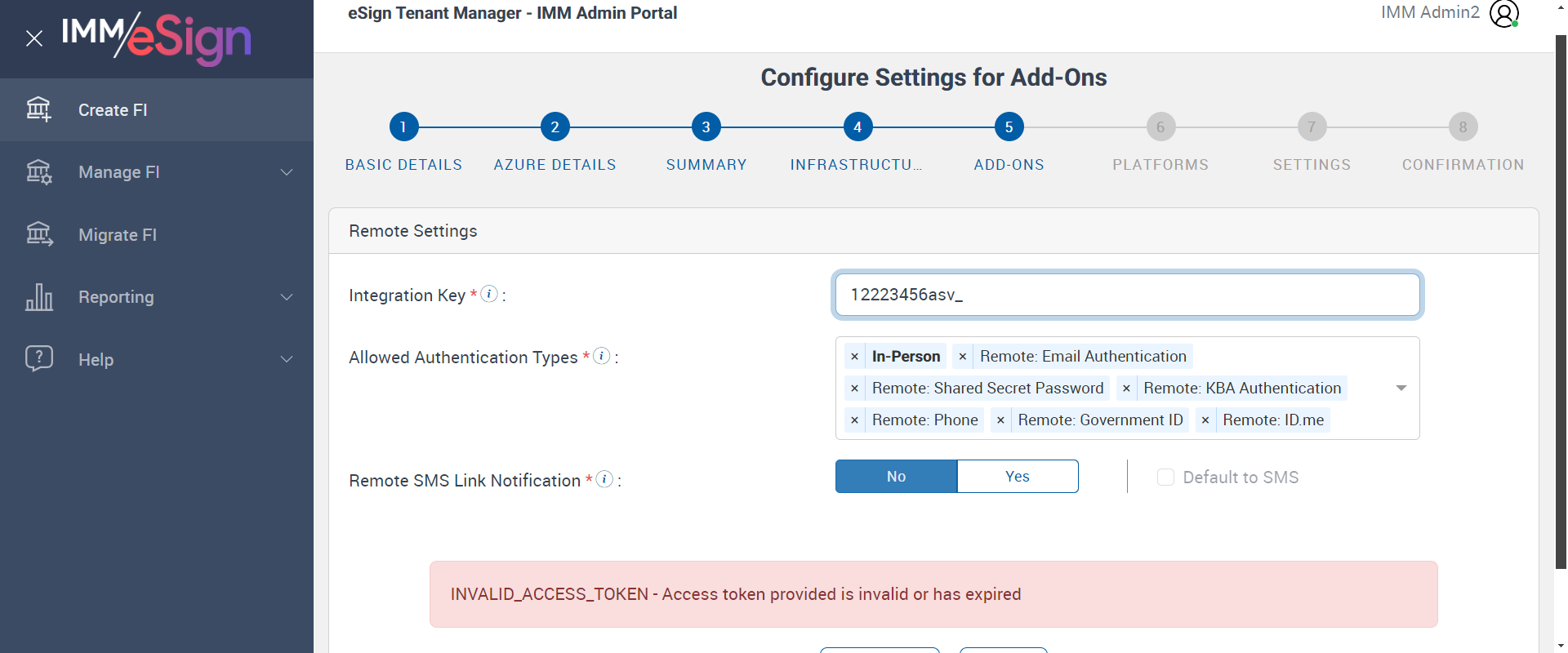Click the Allowed Authentication Types info icon
The image size is (1568, 653).
(x=601, y=356)
